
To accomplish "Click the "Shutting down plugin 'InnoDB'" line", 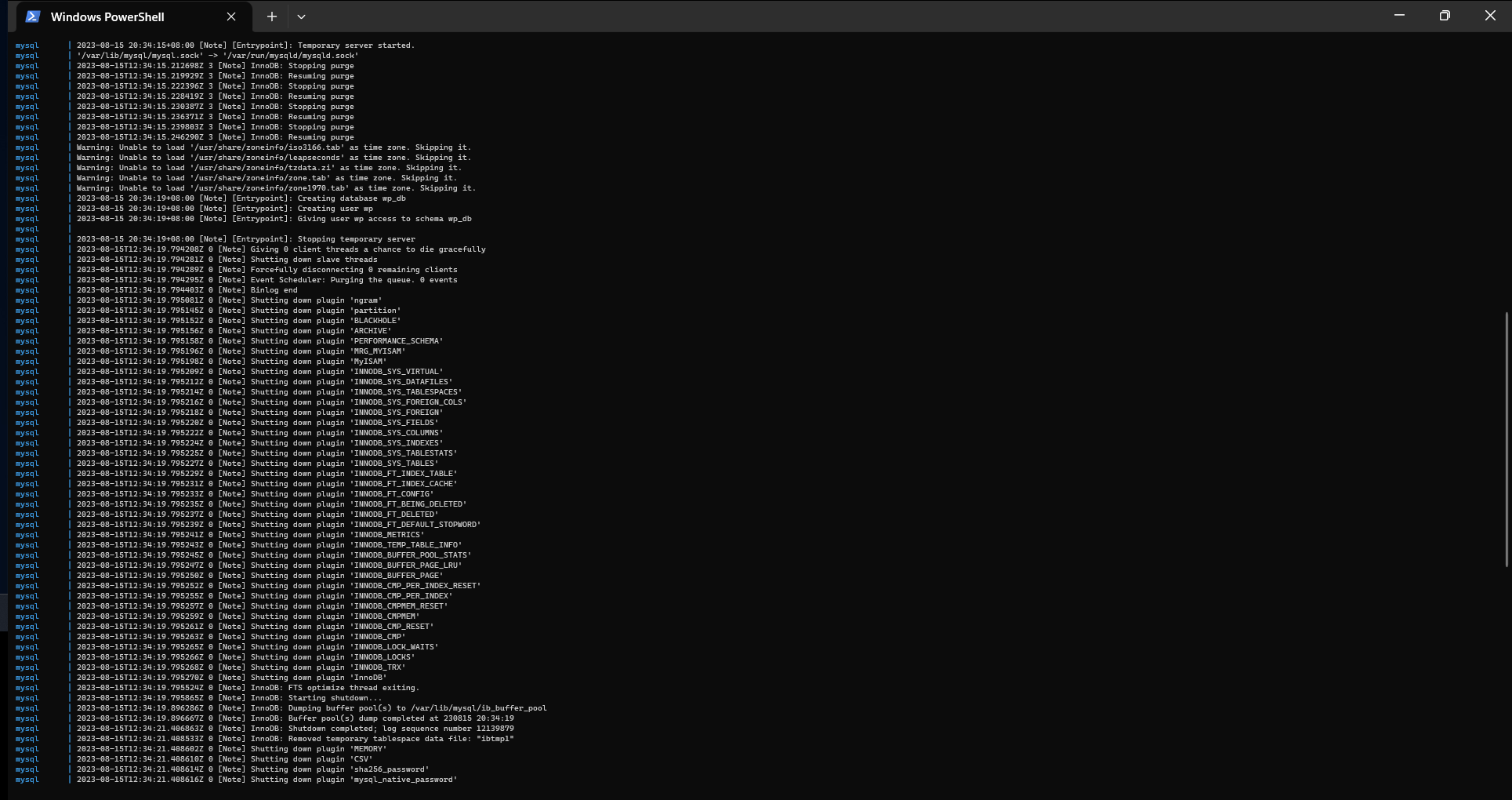I will 231,678.
